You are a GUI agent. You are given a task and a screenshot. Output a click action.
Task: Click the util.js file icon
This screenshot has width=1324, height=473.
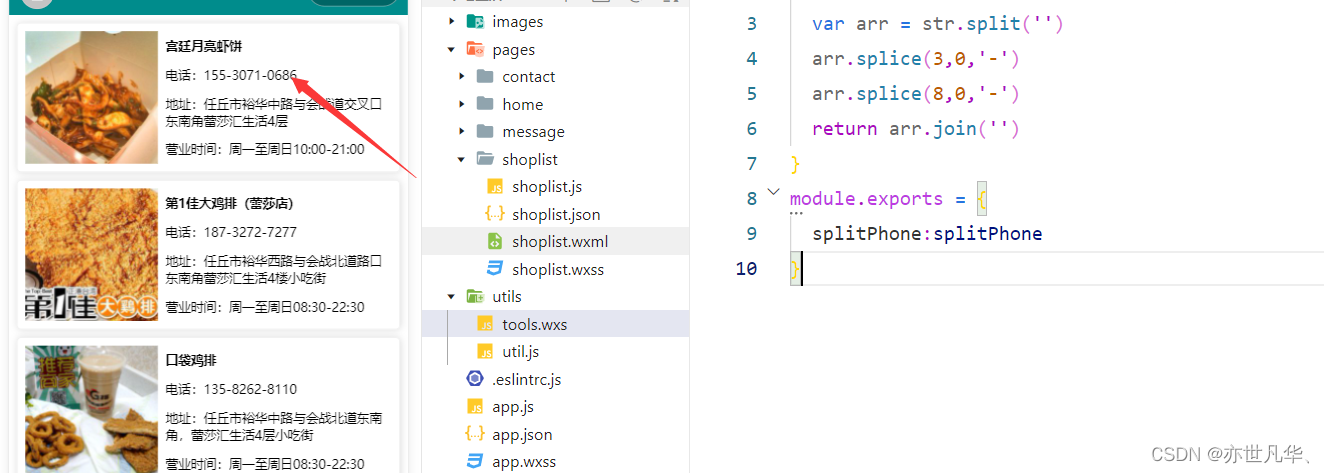click(x=485, y=351)
